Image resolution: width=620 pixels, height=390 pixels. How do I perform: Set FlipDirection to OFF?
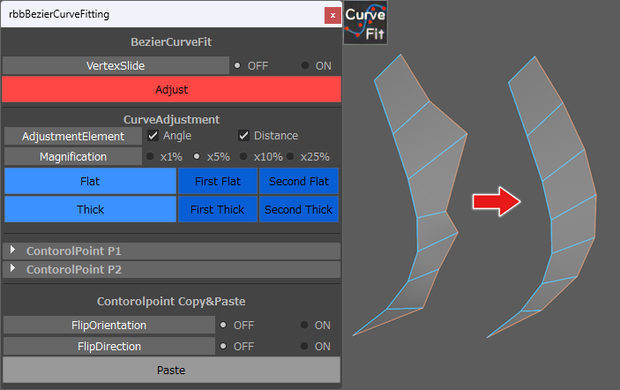[223, 346]
